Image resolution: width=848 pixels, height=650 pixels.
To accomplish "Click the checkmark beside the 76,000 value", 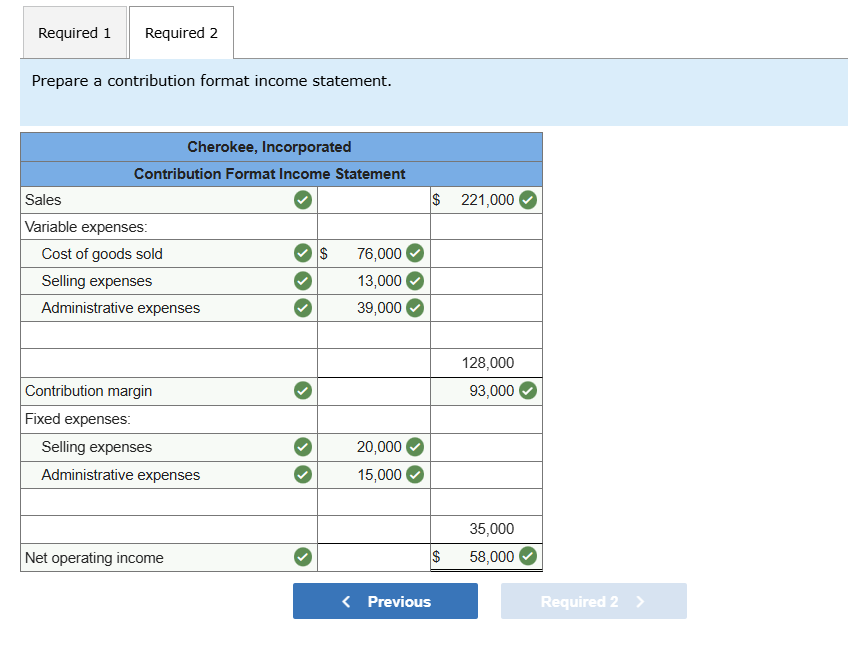I will click(414, 254).
